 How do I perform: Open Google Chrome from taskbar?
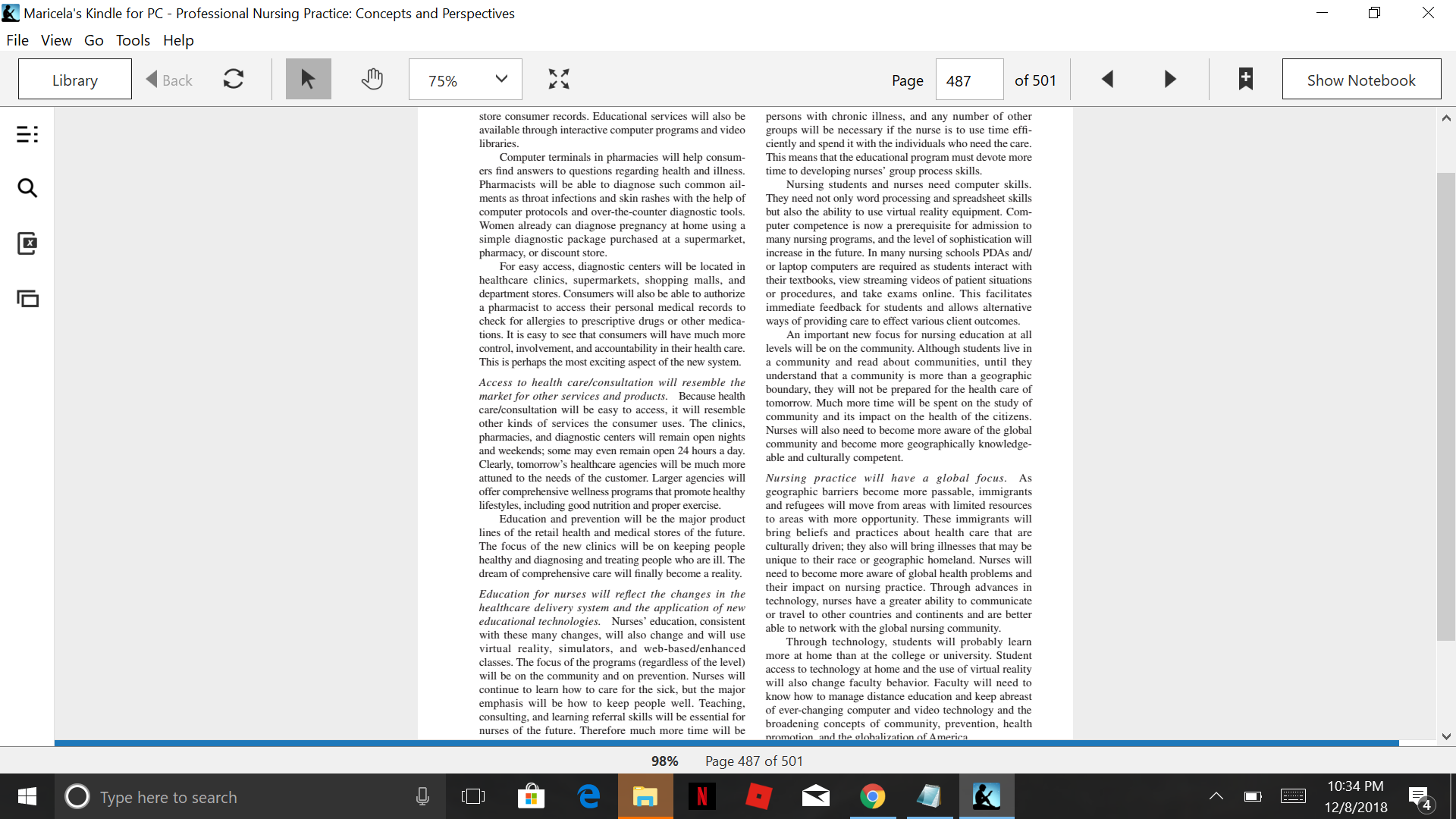tap(873, 796)
